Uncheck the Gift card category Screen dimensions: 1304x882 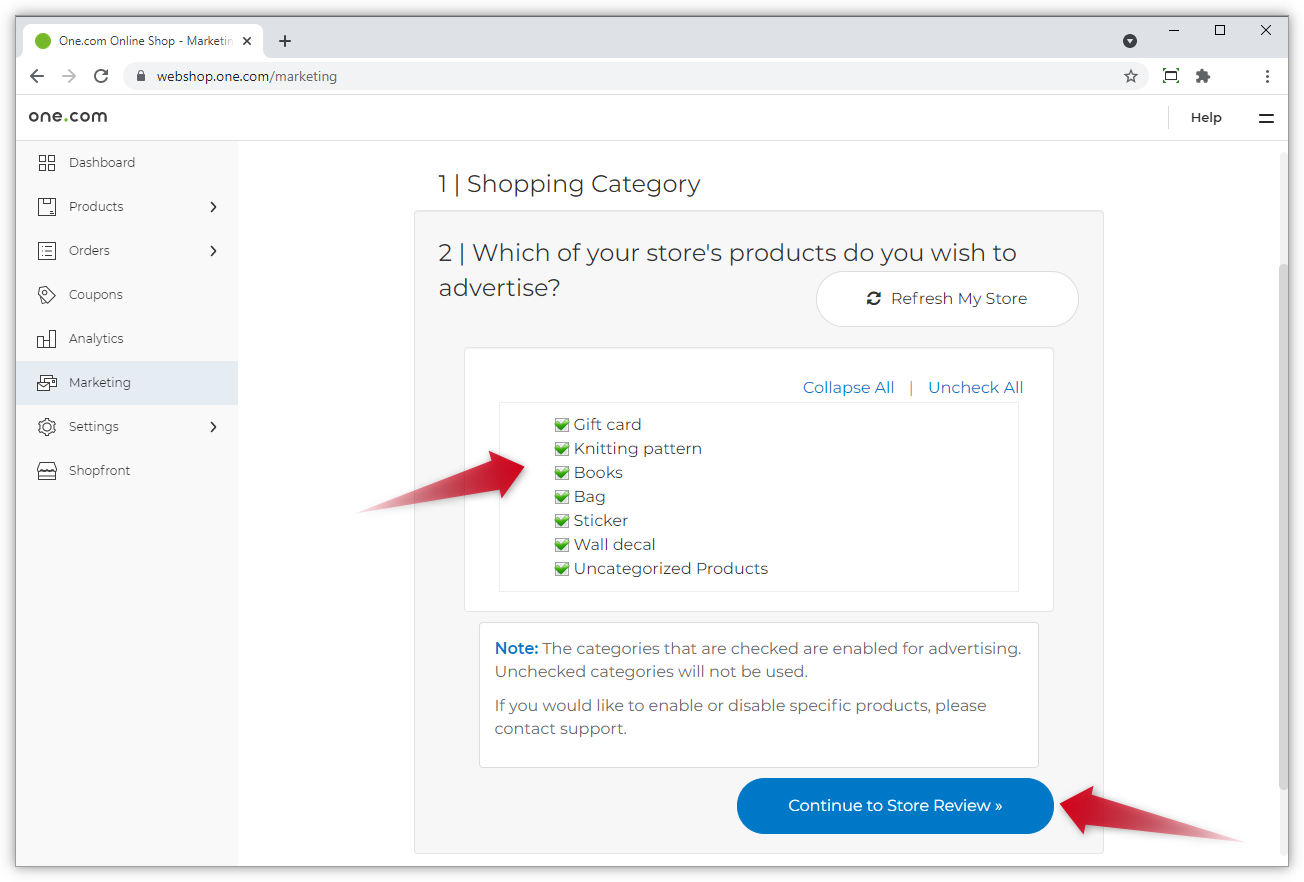tap(562, 424)
